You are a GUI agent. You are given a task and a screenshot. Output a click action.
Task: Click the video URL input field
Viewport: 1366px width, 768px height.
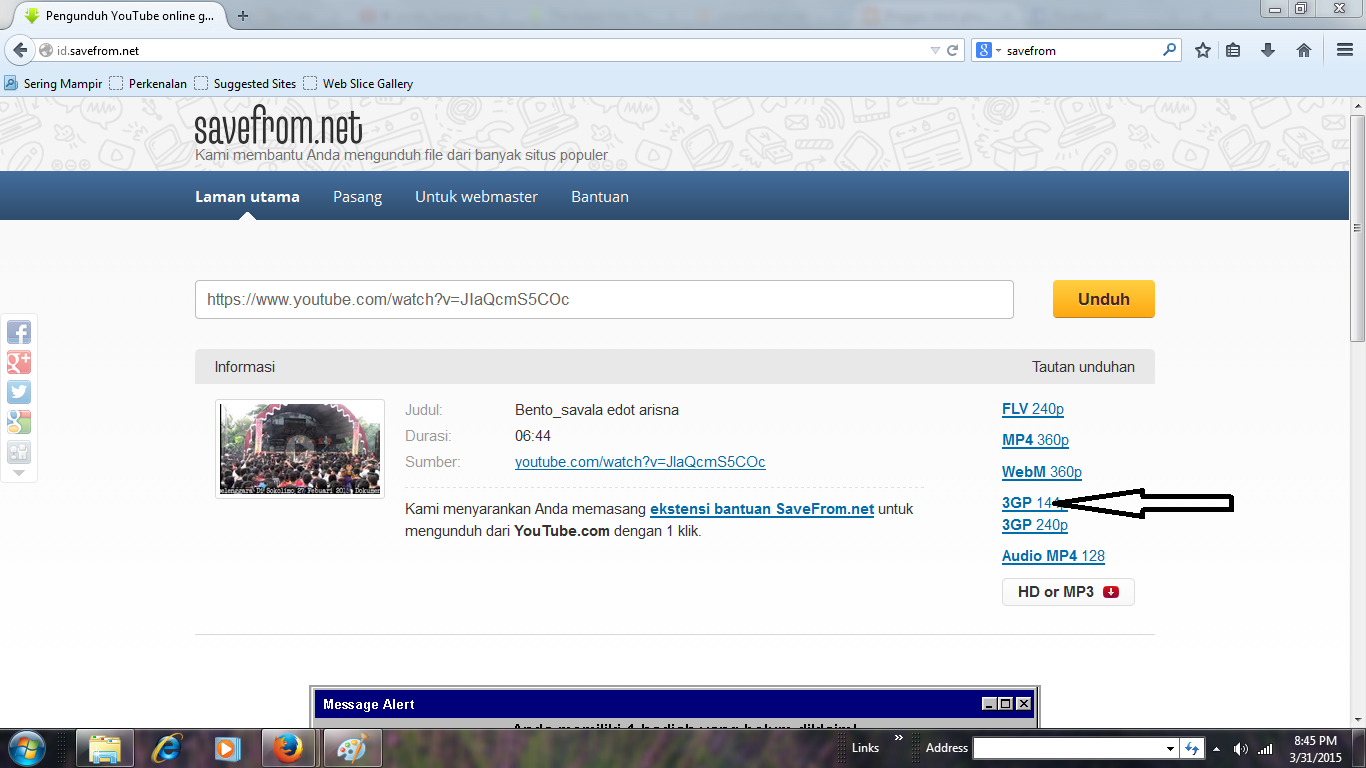(x=604, y=299)
